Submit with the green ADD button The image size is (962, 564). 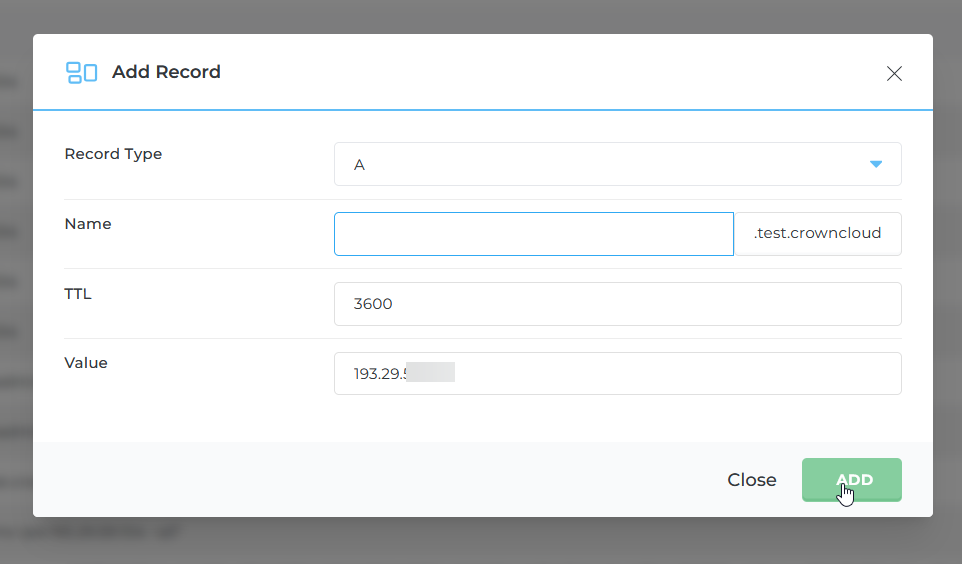tap(852, 480)
